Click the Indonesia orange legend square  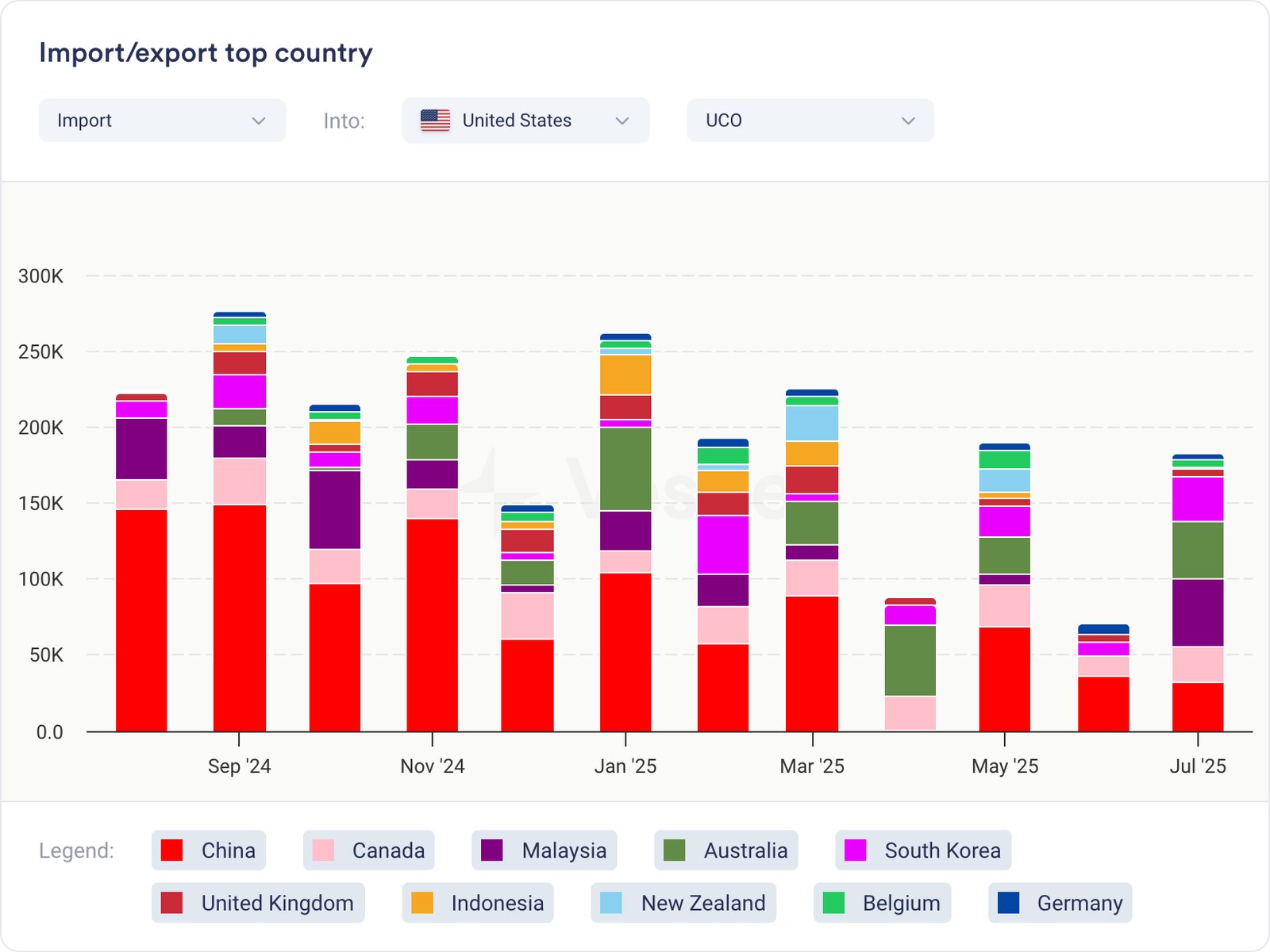(x=422, y=903)
